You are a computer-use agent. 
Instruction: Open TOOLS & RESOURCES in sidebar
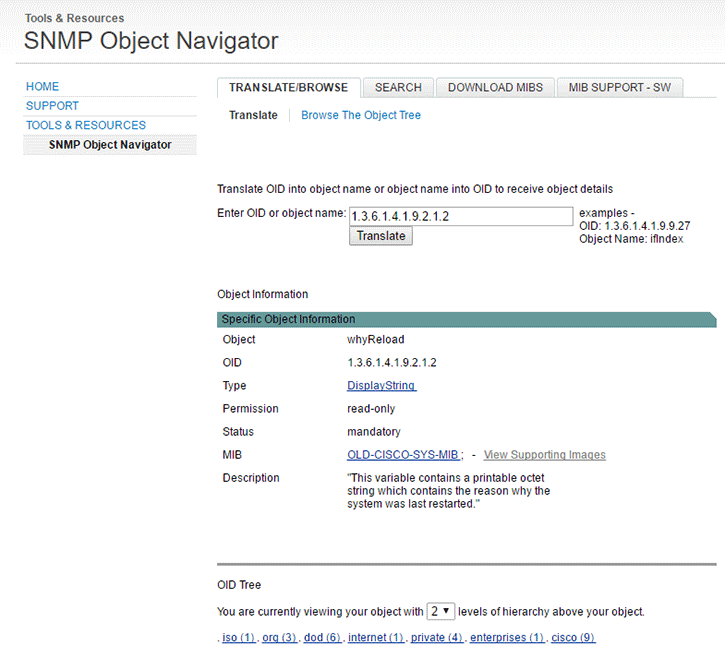86,125
